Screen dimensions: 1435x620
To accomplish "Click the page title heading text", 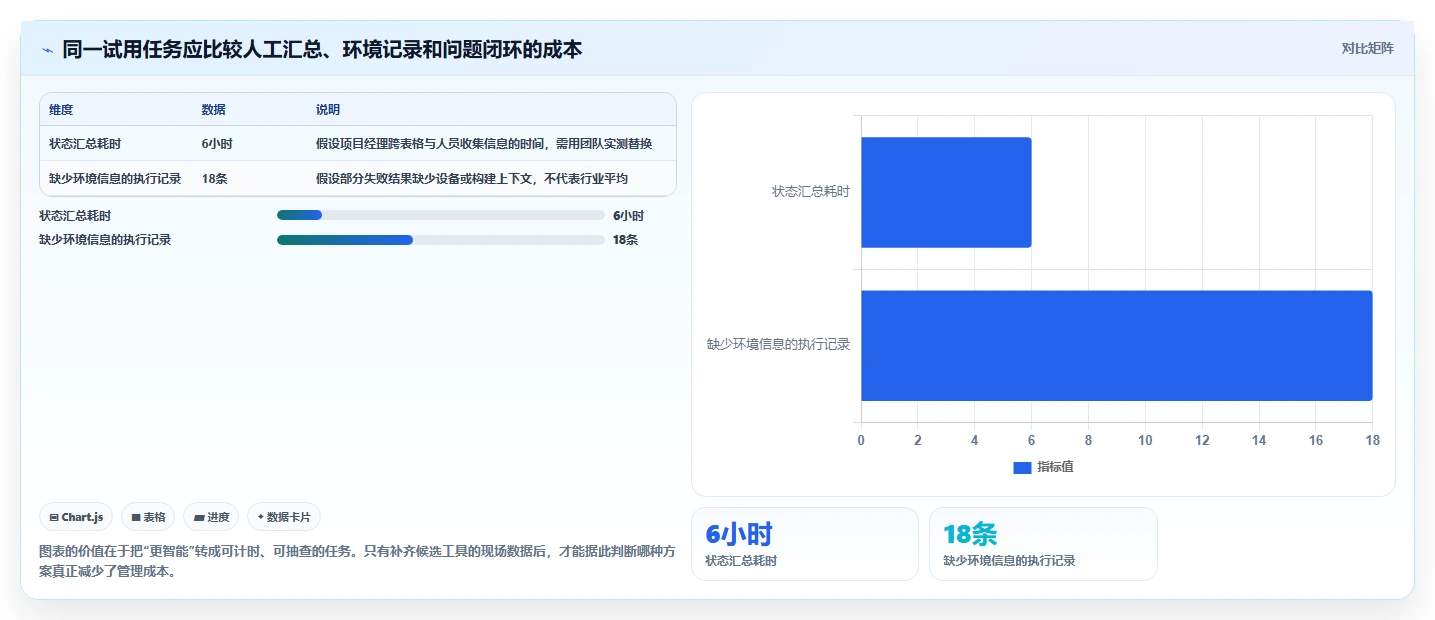I will (322, 49).
